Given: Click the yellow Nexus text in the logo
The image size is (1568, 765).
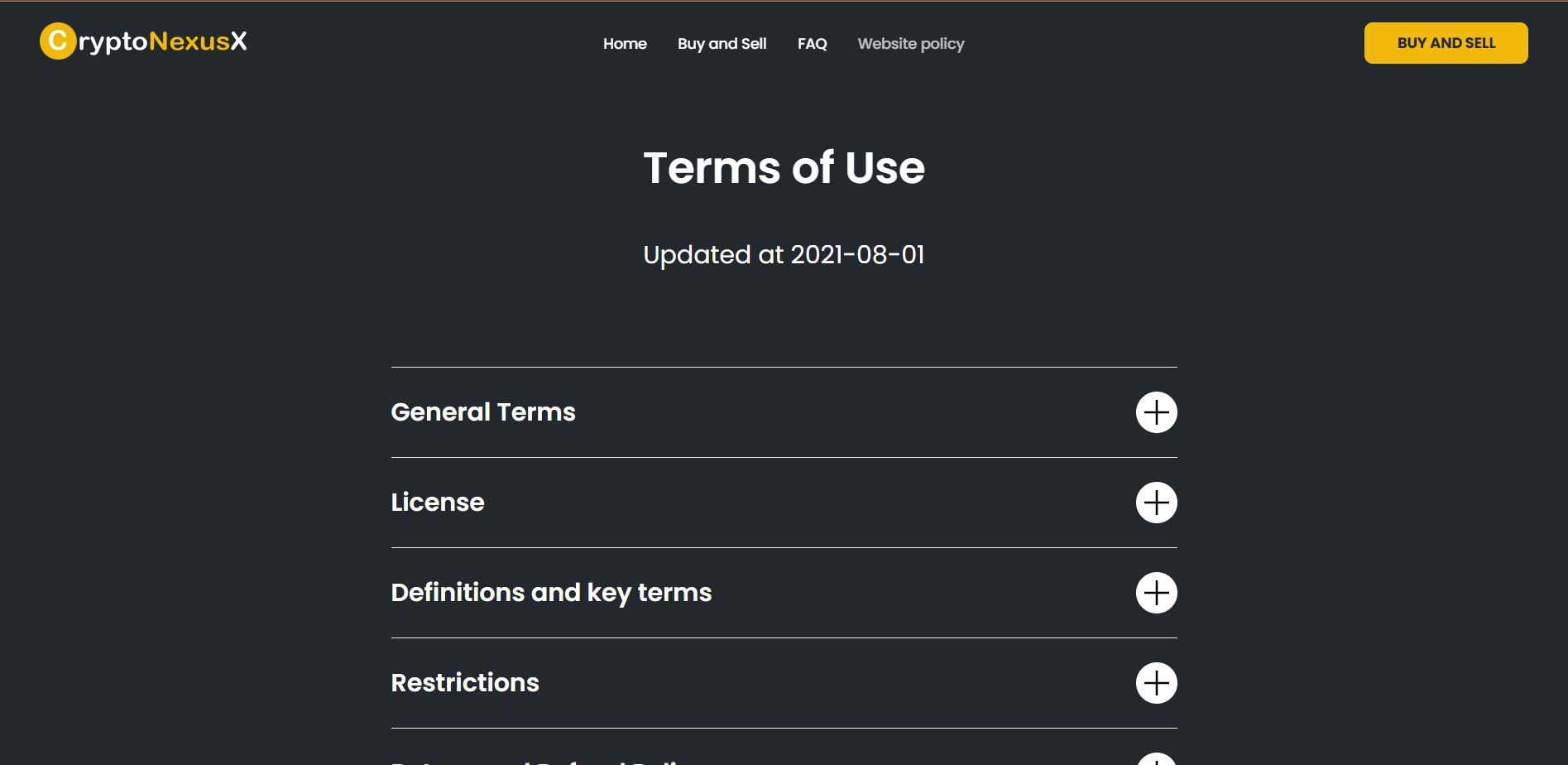Looking at the screenshot, I should 189,41.
